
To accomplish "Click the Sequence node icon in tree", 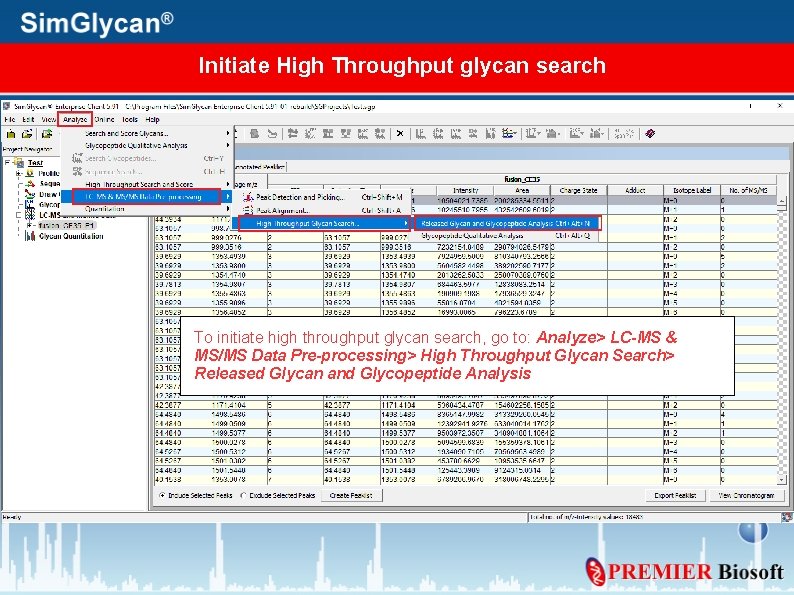I will coord(30,183).
